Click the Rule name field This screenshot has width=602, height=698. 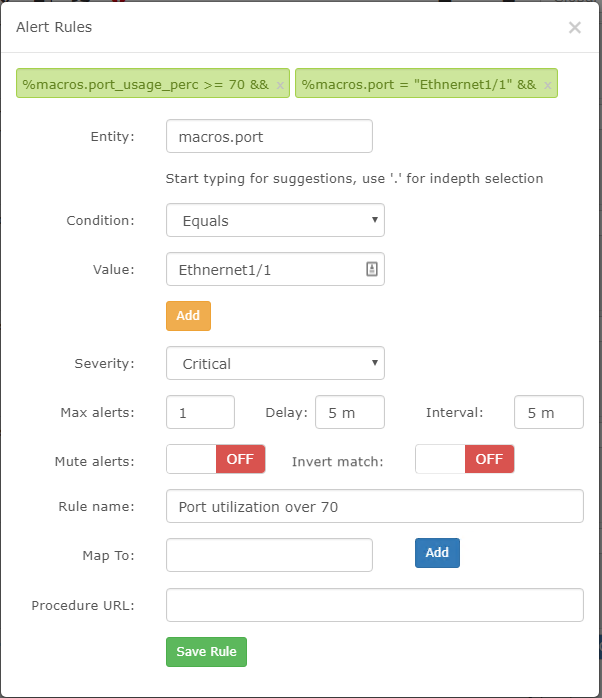(375, 506)
